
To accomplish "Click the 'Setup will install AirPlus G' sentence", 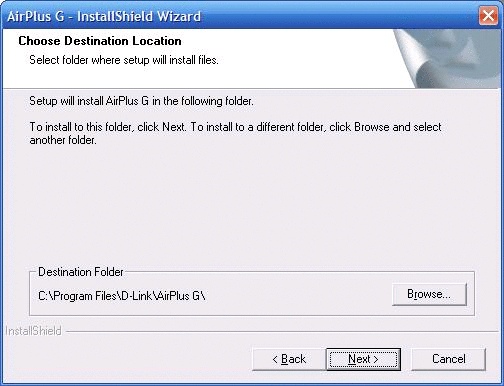I will click(x=141, y=101).
